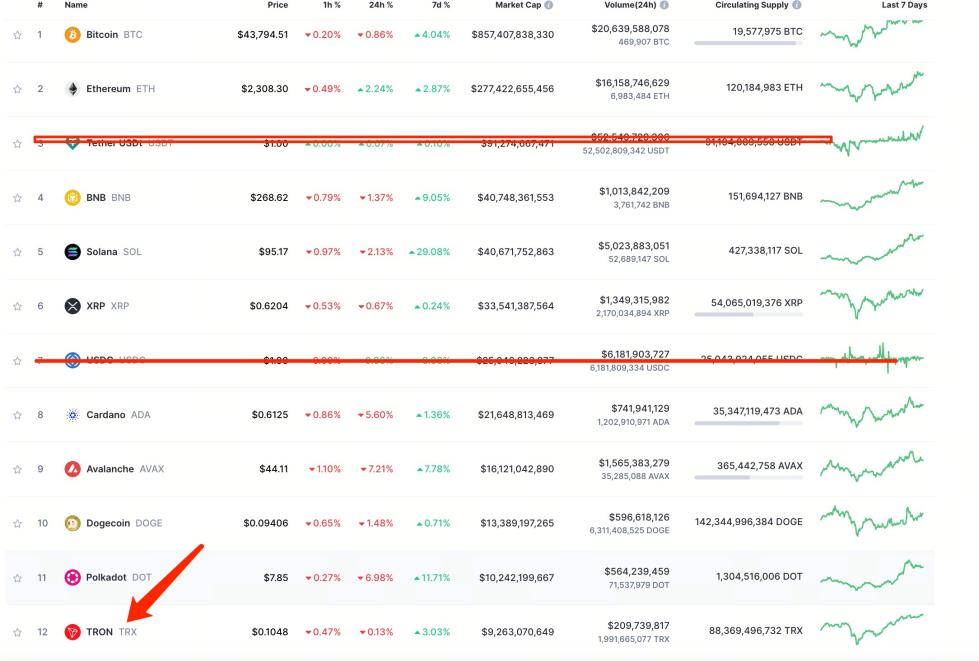Toggle the watchlist star for Solana
This screenshot has height=661, width=979.
tap(17, 252)
